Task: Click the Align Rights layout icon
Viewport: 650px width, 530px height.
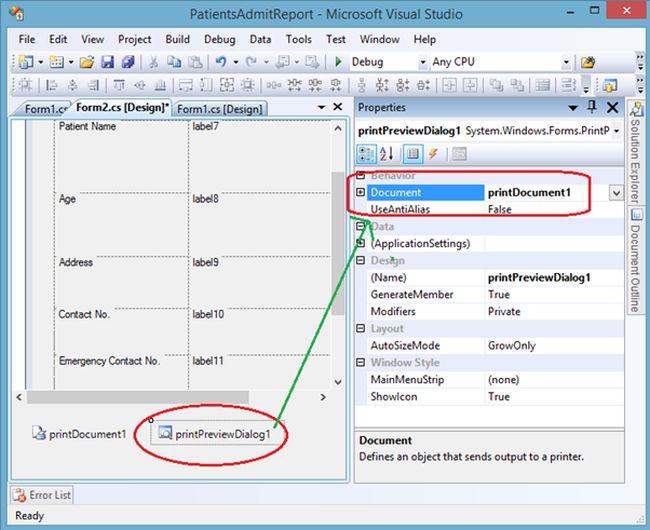Action: pyautogui.click(x=93, y=85)
